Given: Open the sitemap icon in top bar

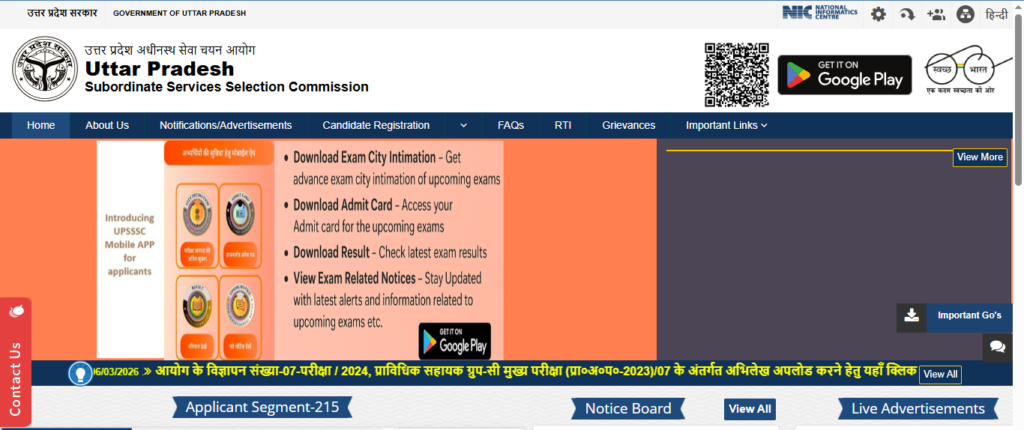Looking at the screenshot, I should [x=965, y=14].
